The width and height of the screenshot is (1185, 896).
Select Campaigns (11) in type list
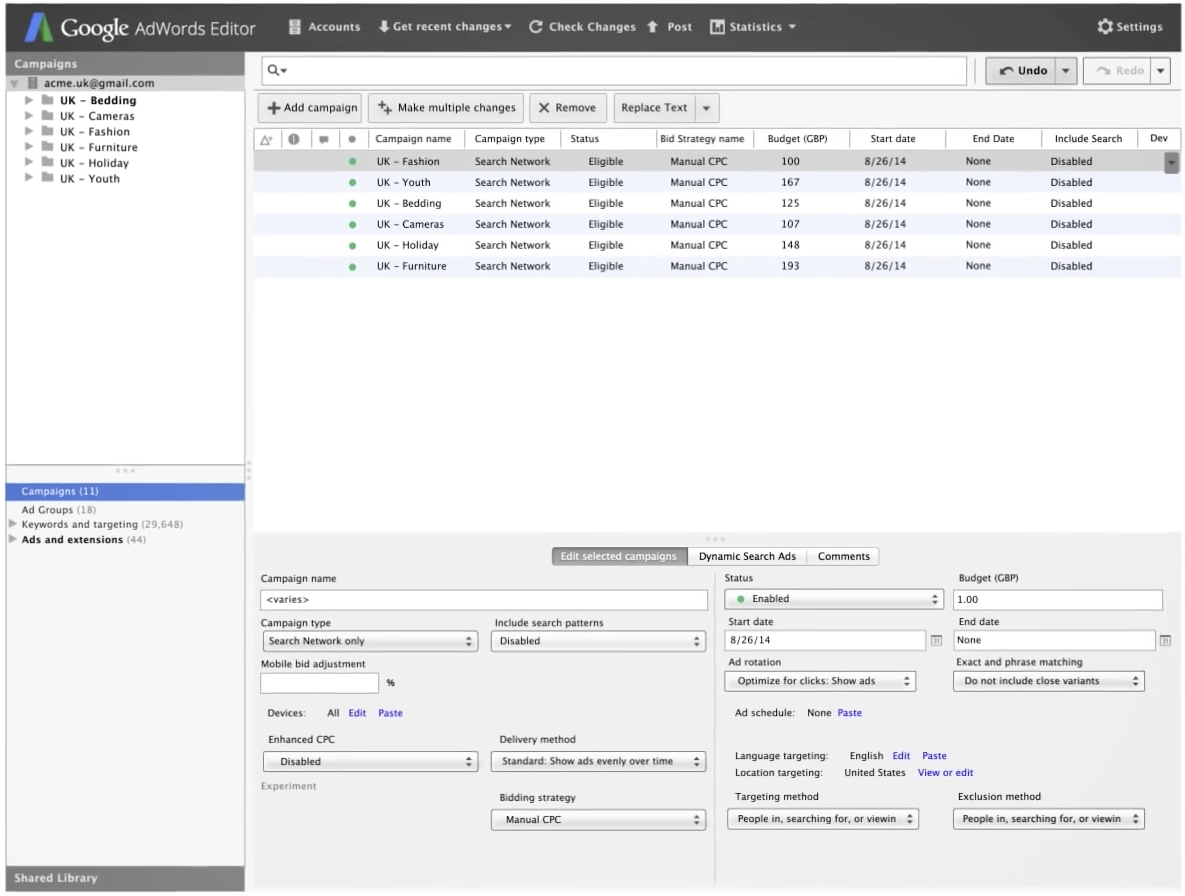click(x=125, y=492)
